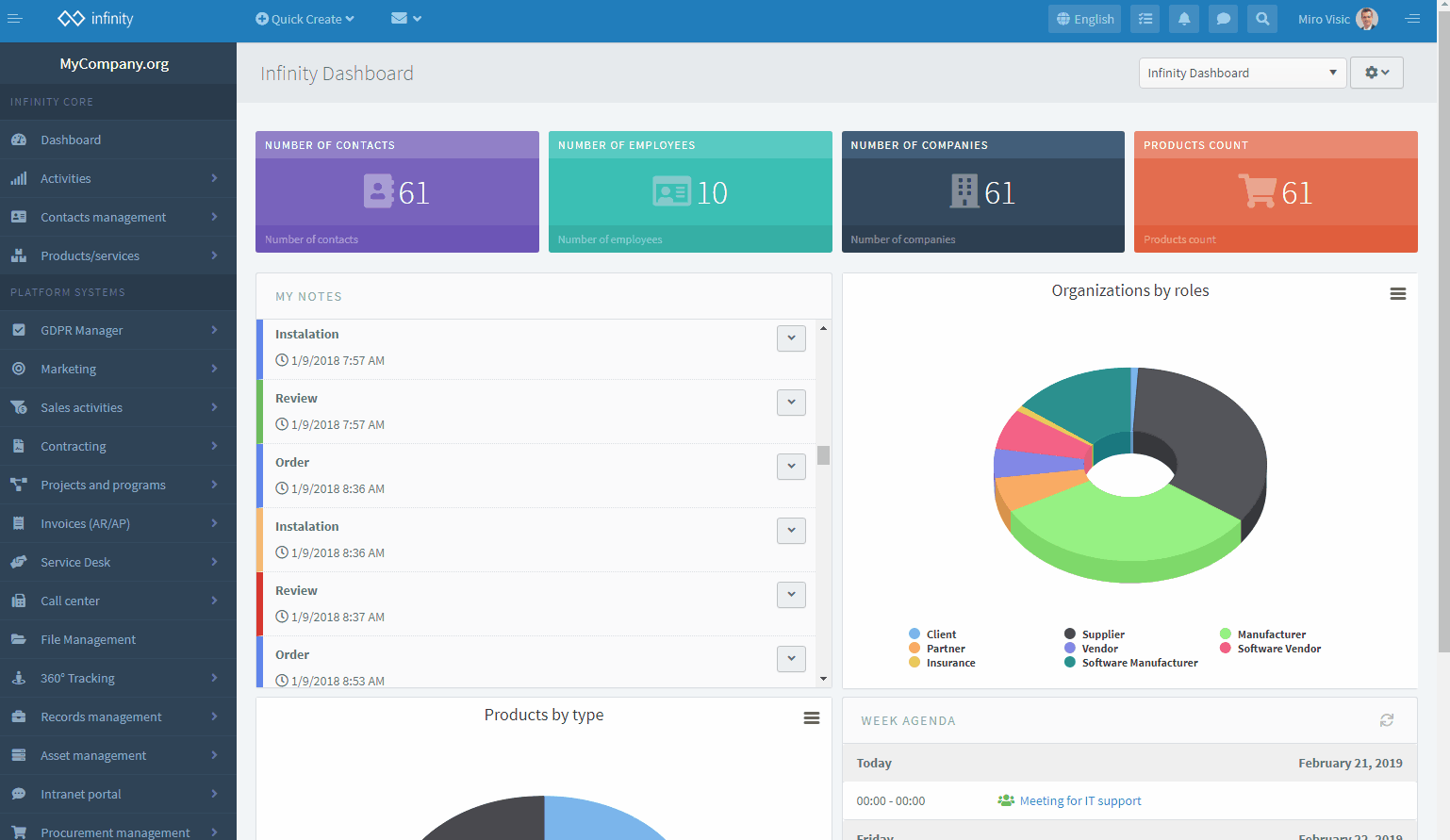Expand the Invoices (AR/AP) sidebar submenu

tap(214, 523)
